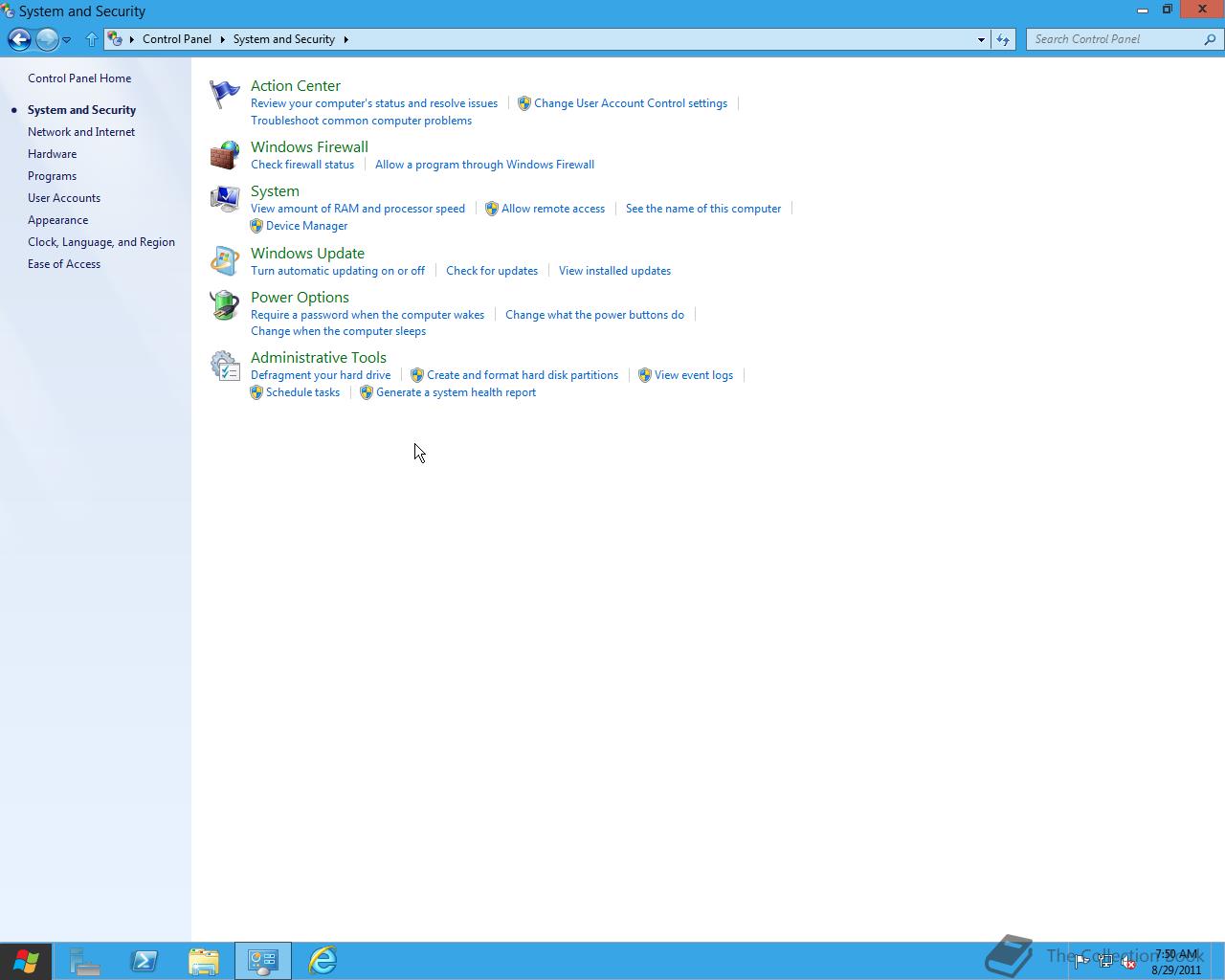This screenshot has width=1225, height=980.
Task: Click Allow a program through Windows Firewall
Action: [484, 165]
